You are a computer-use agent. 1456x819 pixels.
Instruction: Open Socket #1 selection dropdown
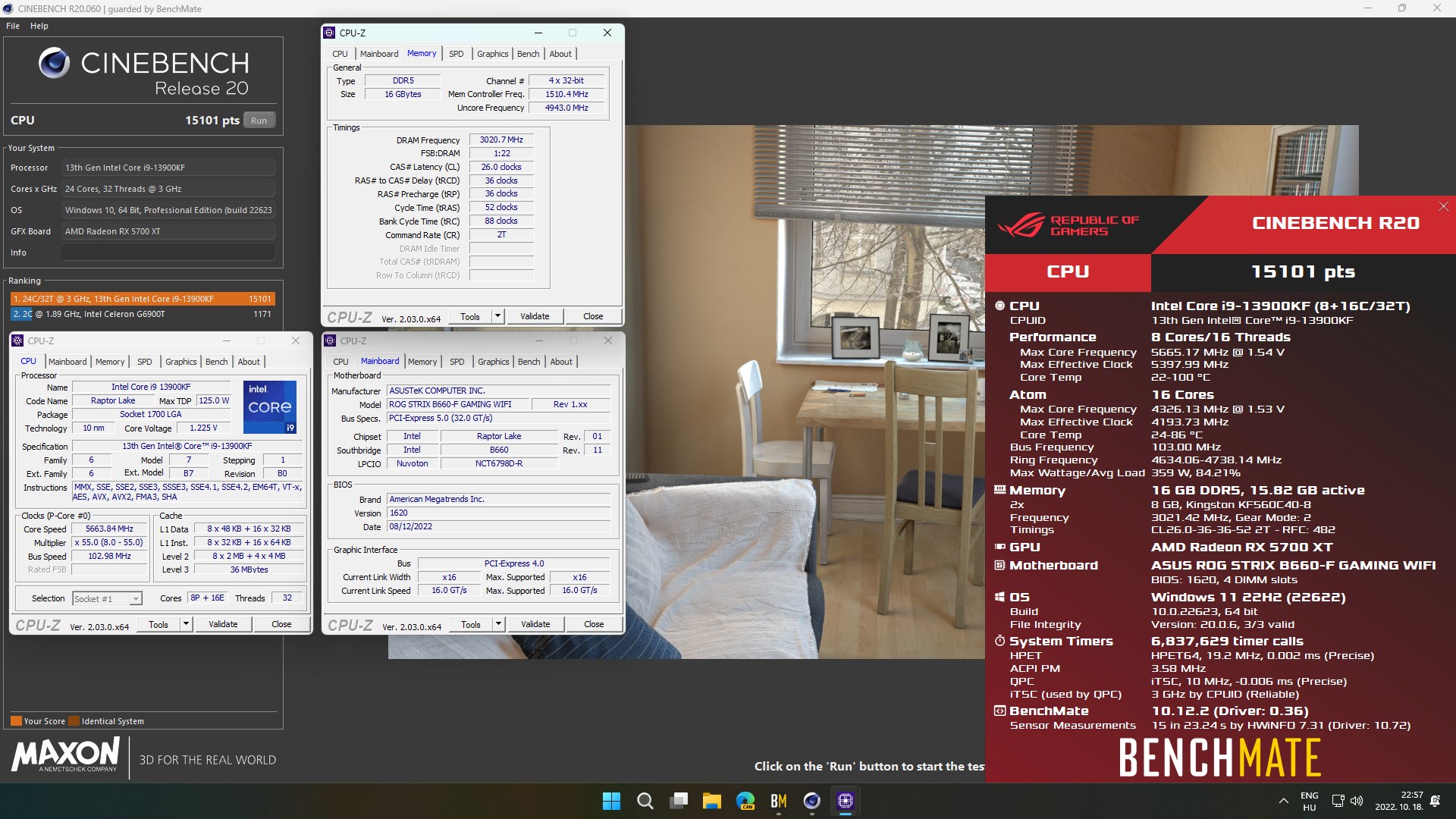point(107,599)
